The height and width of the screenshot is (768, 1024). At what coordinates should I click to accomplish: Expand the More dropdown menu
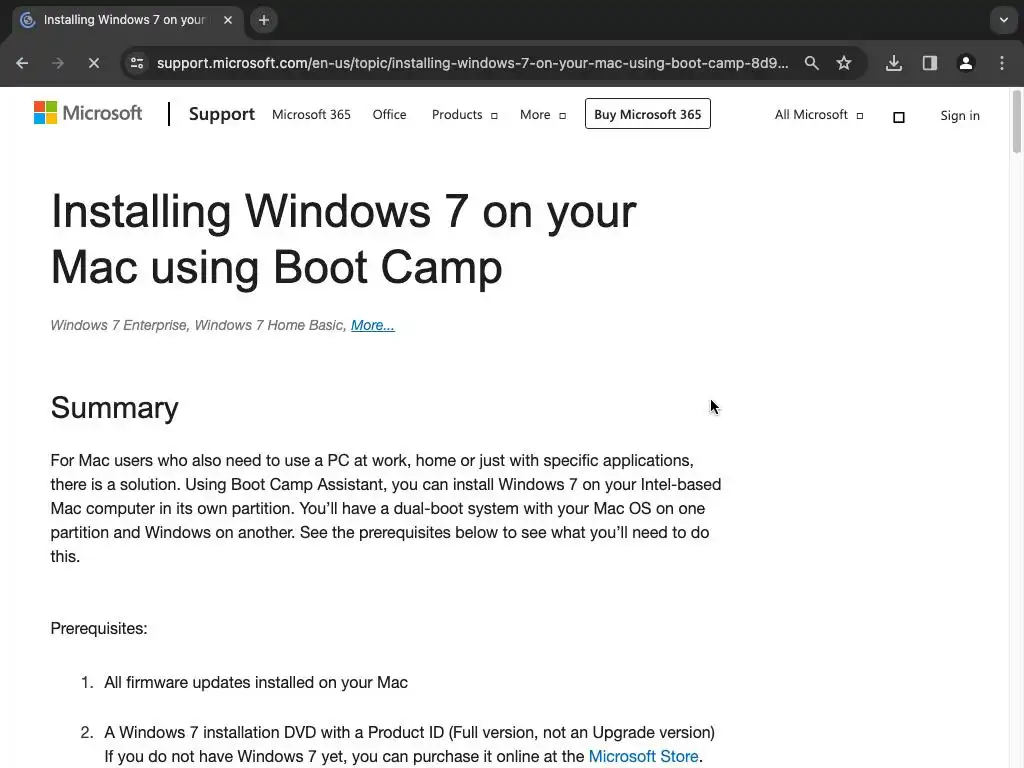pos(543,115)
